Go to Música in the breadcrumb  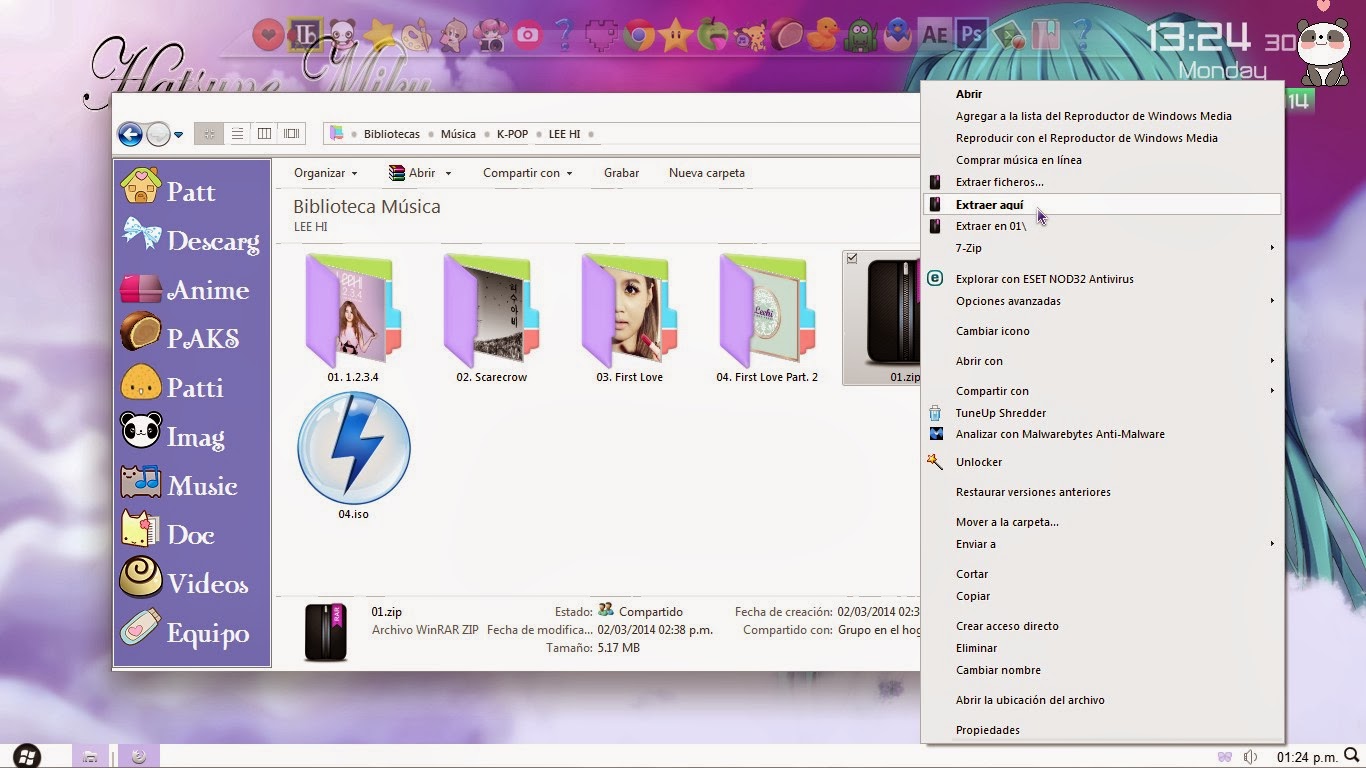coord(458,134)
